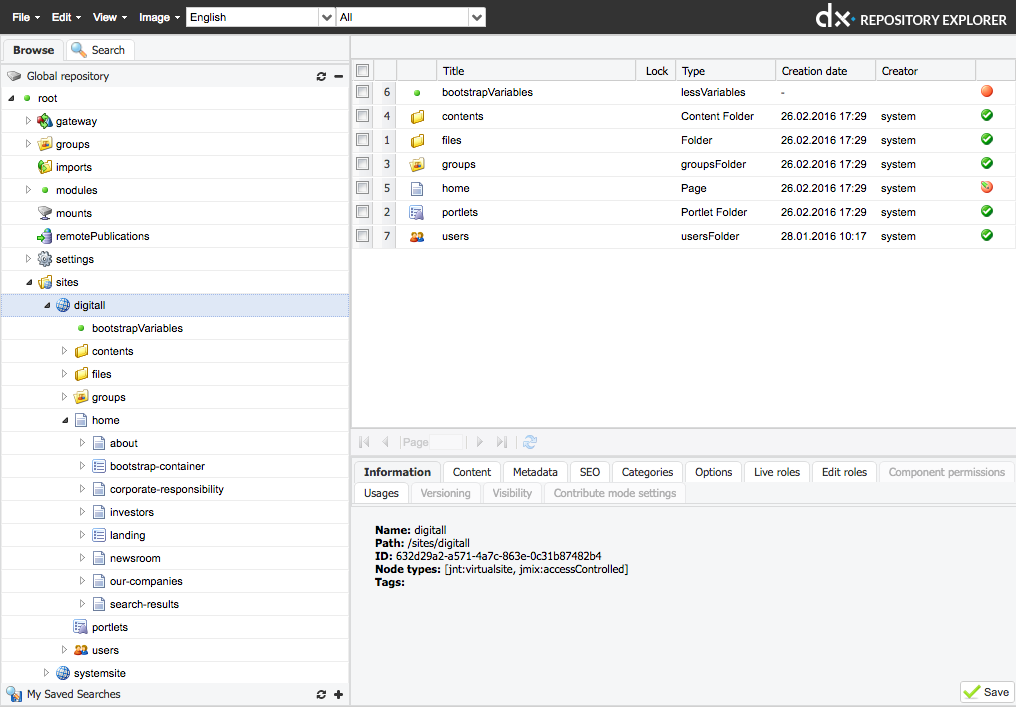Viewport: 1016px width, 710px height.
Task: Click the settings gear icon in tree
Action: (45, 259)
